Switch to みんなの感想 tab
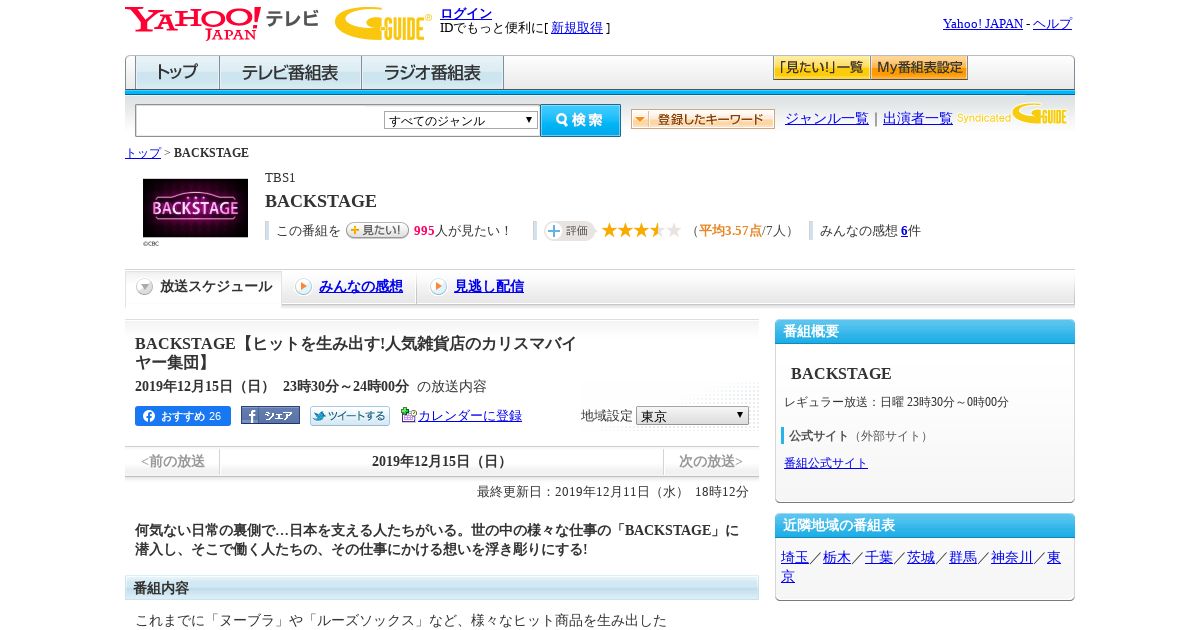Image resolution: width=1200 pixels, height=630 pixels. coord(360,286)
